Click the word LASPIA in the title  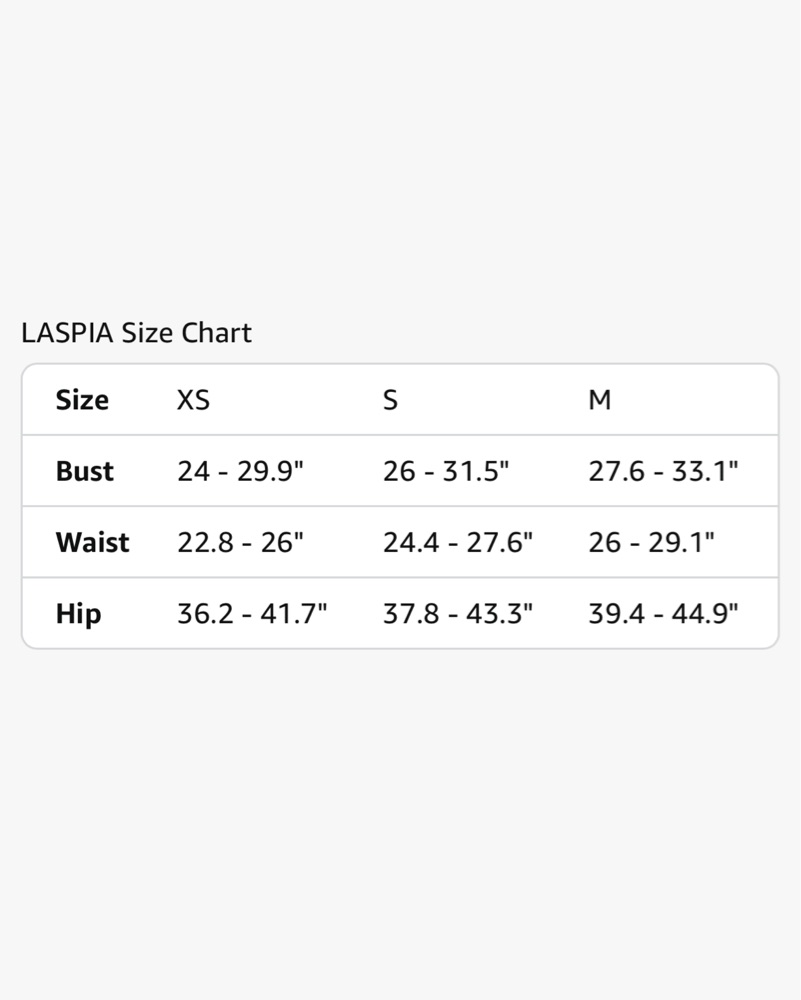coord(67,333)
